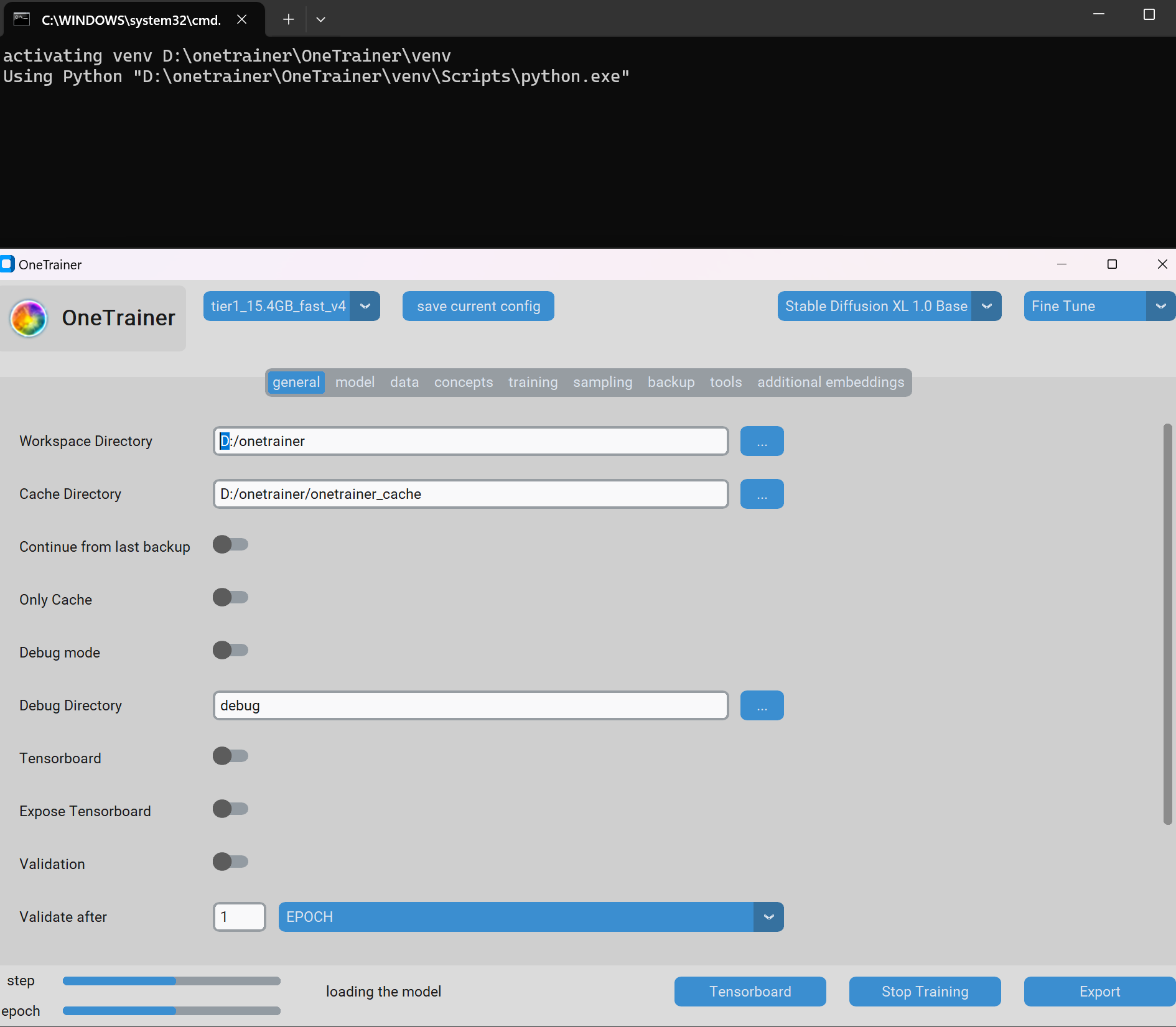Click the Stop Training button
Viewport: 1176px width, 1027px height.
[925, 992]
